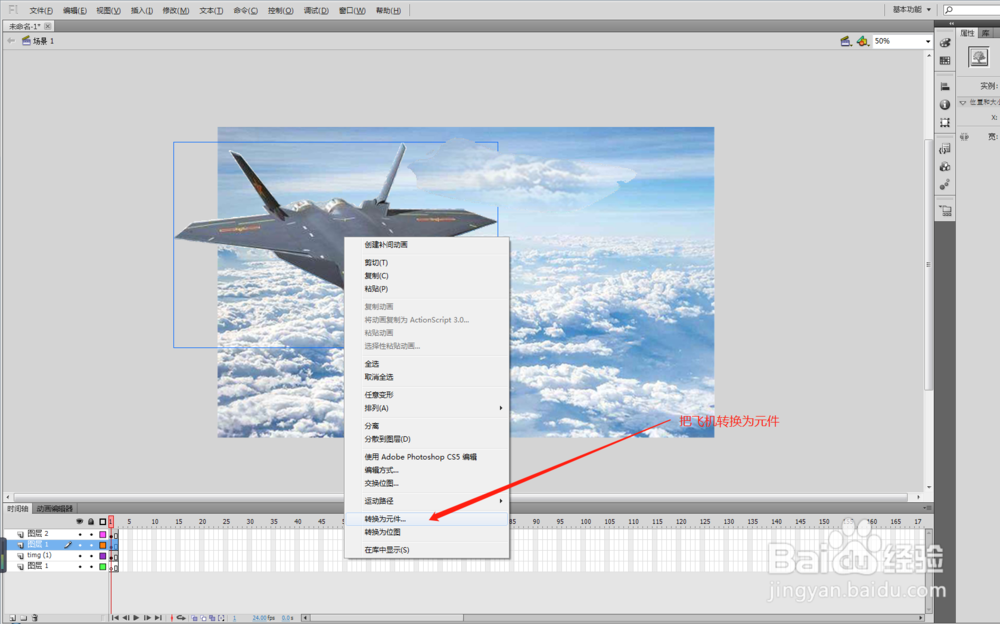This screenshot has height=624, width=1000.
Task: Open the Align panel icon
Action: pos(945,86)
